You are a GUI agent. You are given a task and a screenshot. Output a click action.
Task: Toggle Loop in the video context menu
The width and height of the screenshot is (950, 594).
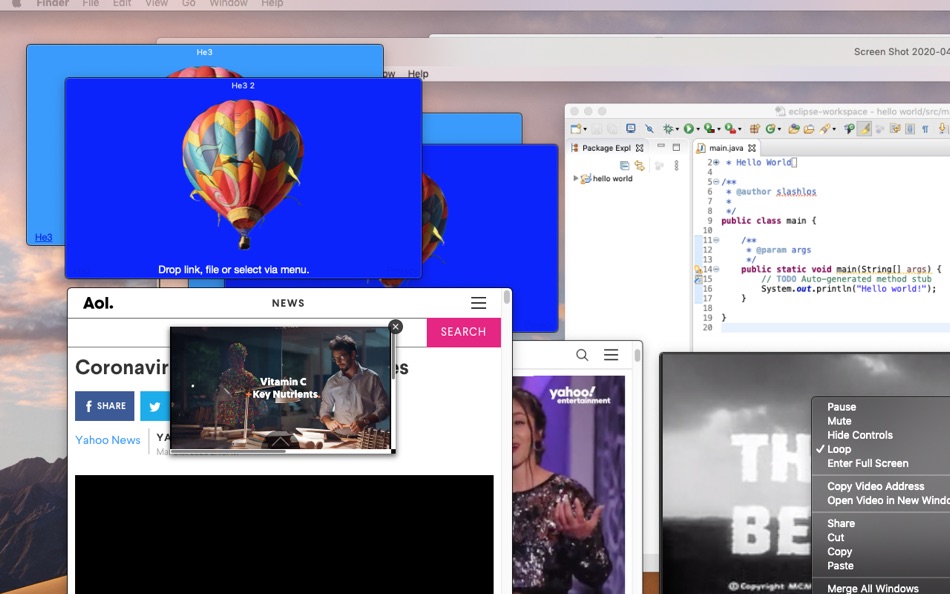(x=839, y=449)
